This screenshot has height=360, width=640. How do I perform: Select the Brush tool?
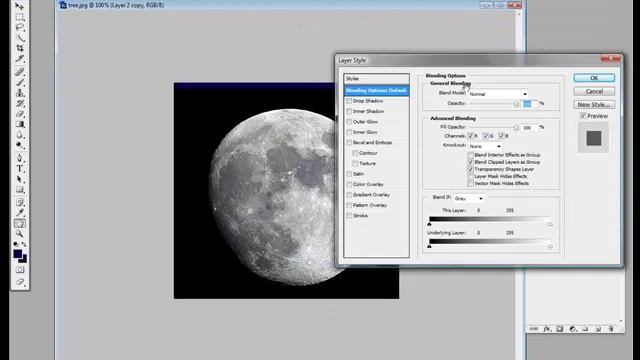coord(20,83)
